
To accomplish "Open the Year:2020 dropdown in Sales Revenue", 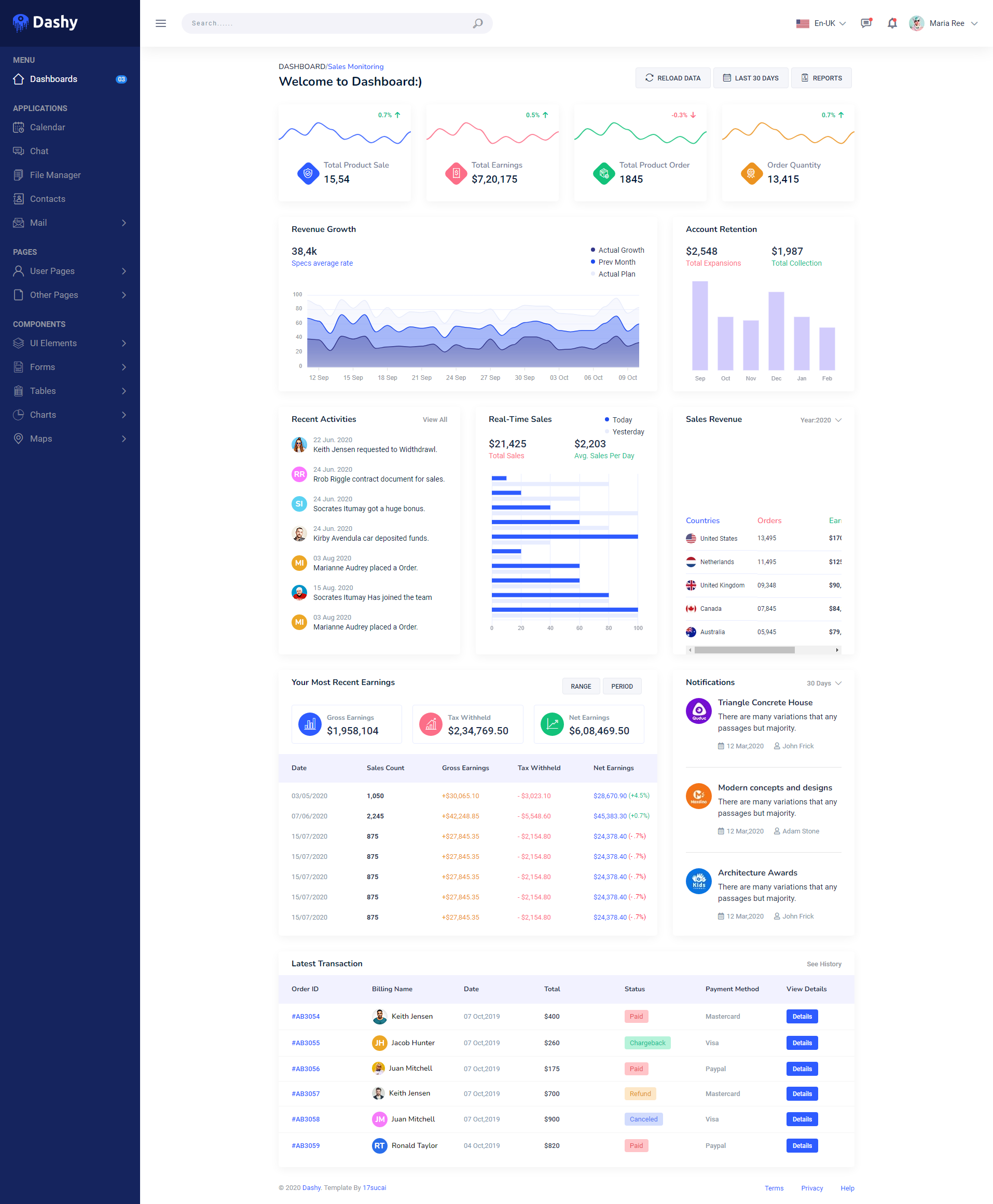I will [x=821, y=420].
